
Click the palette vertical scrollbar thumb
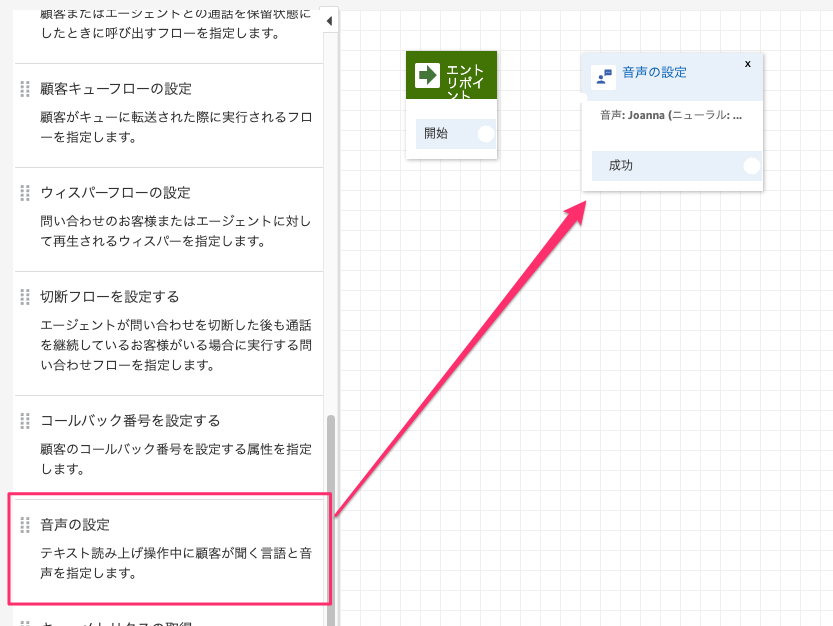tap(331, 520)
